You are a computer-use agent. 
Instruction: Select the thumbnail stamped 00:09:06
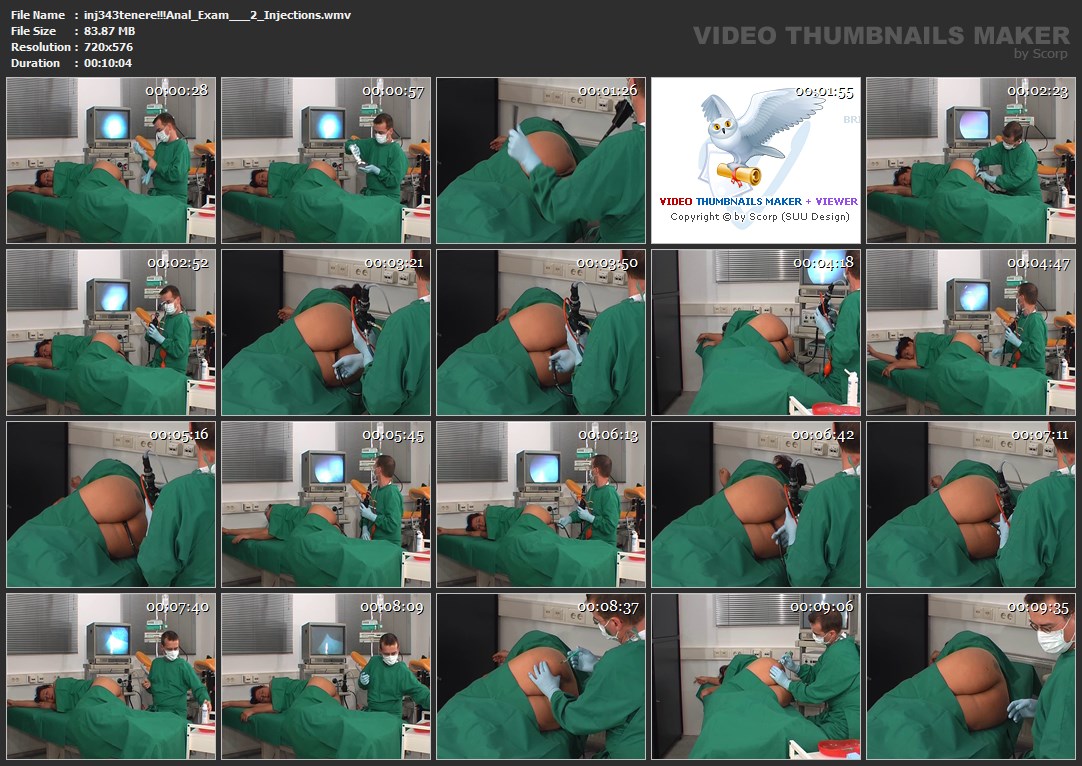click(x=756, y=676)
